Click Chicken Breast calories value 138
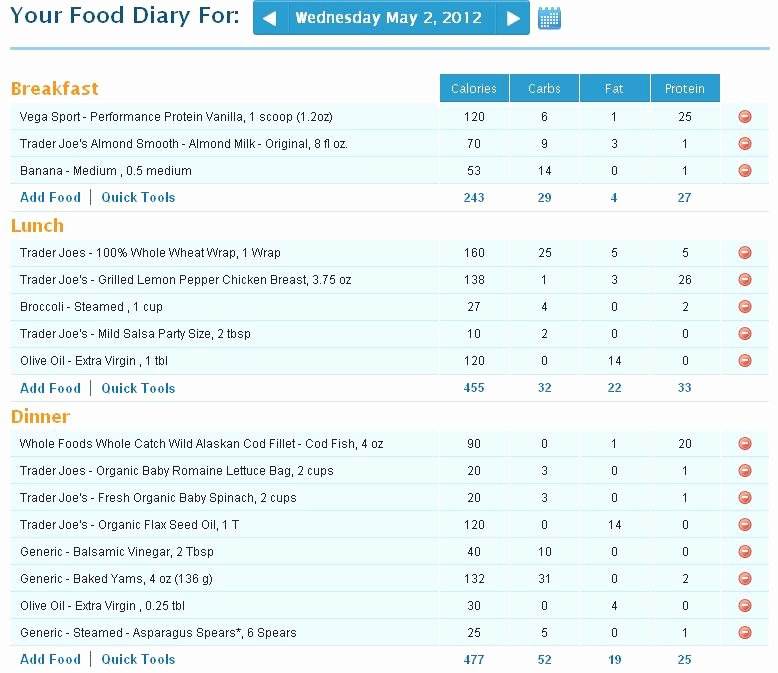Image resolution: width=778 pixels, height=673 pixels. point(474,280)
